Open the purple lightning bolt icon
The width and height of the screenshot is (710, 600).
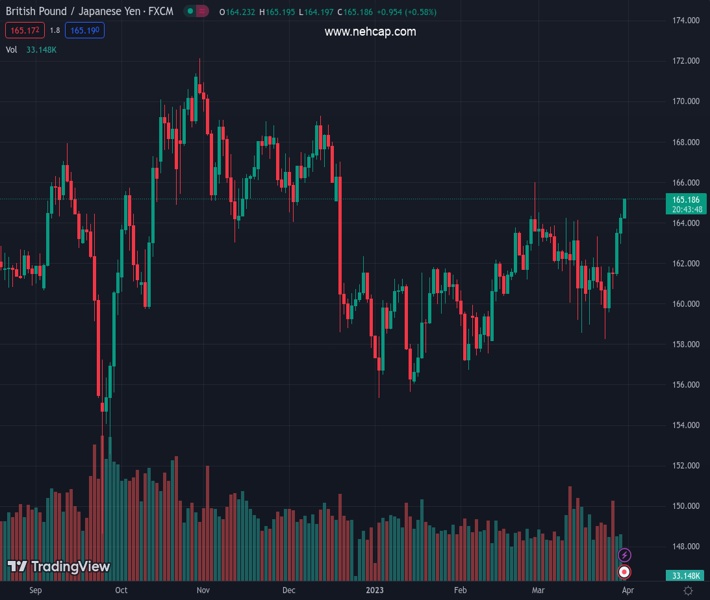point(625,555)
